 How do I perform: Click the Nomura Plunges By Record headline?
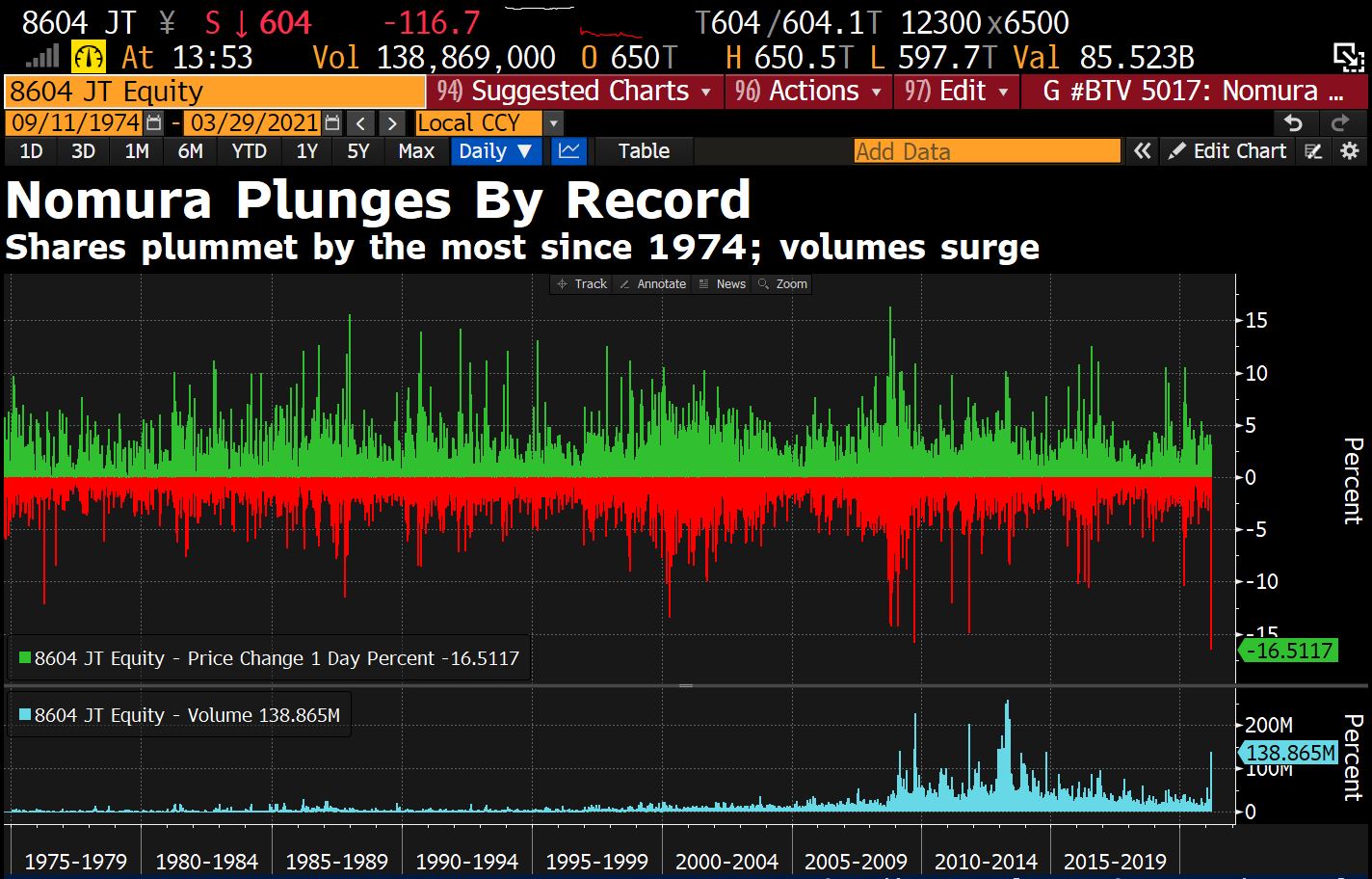[x=378, y=200]
